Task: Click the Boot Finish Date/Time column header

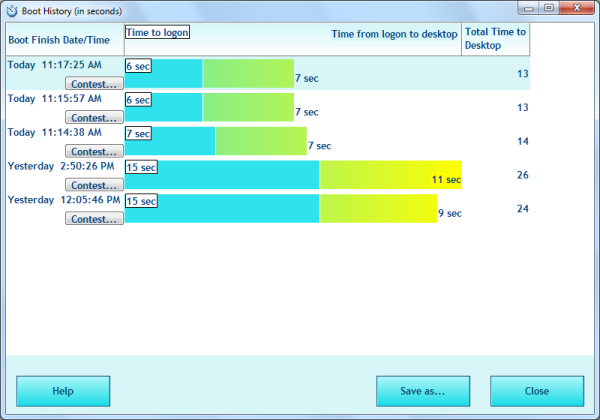Action: coord(60,40)
